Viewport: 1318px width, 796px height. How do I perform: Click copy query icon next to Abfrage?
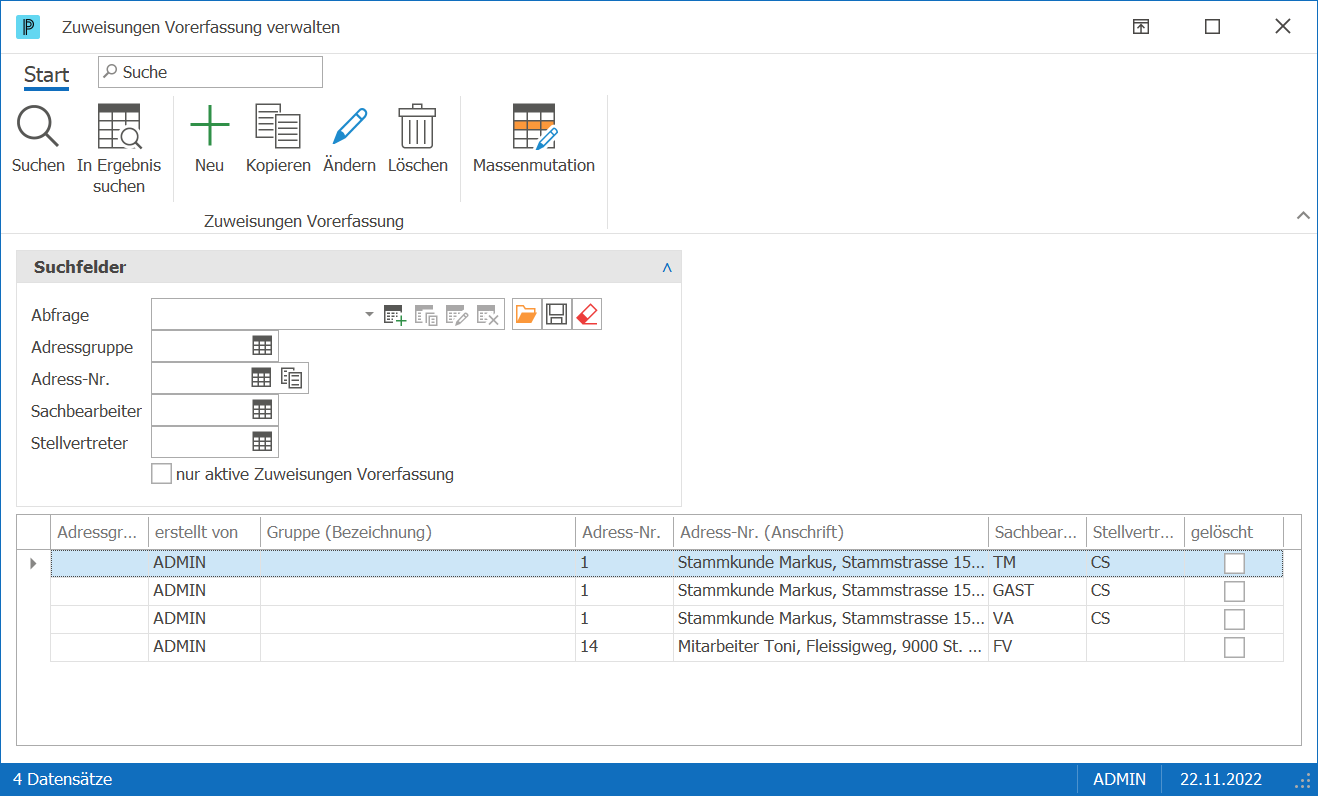point(426,315)
